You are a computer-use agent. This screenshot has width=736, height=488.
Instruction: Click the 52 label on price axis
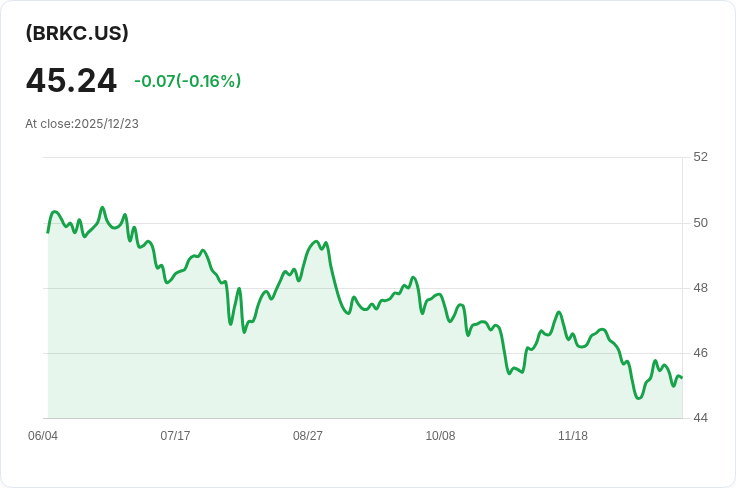(700, 157)
